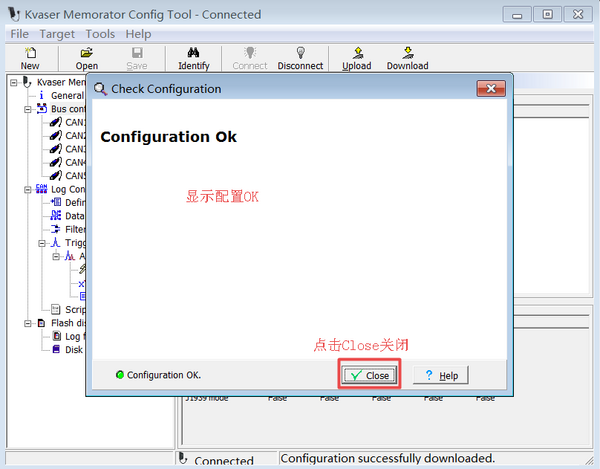Viewport: 600px width, 469px height.
Task: Open a configuration file via Open icon
Action: (x=87, y=58)
